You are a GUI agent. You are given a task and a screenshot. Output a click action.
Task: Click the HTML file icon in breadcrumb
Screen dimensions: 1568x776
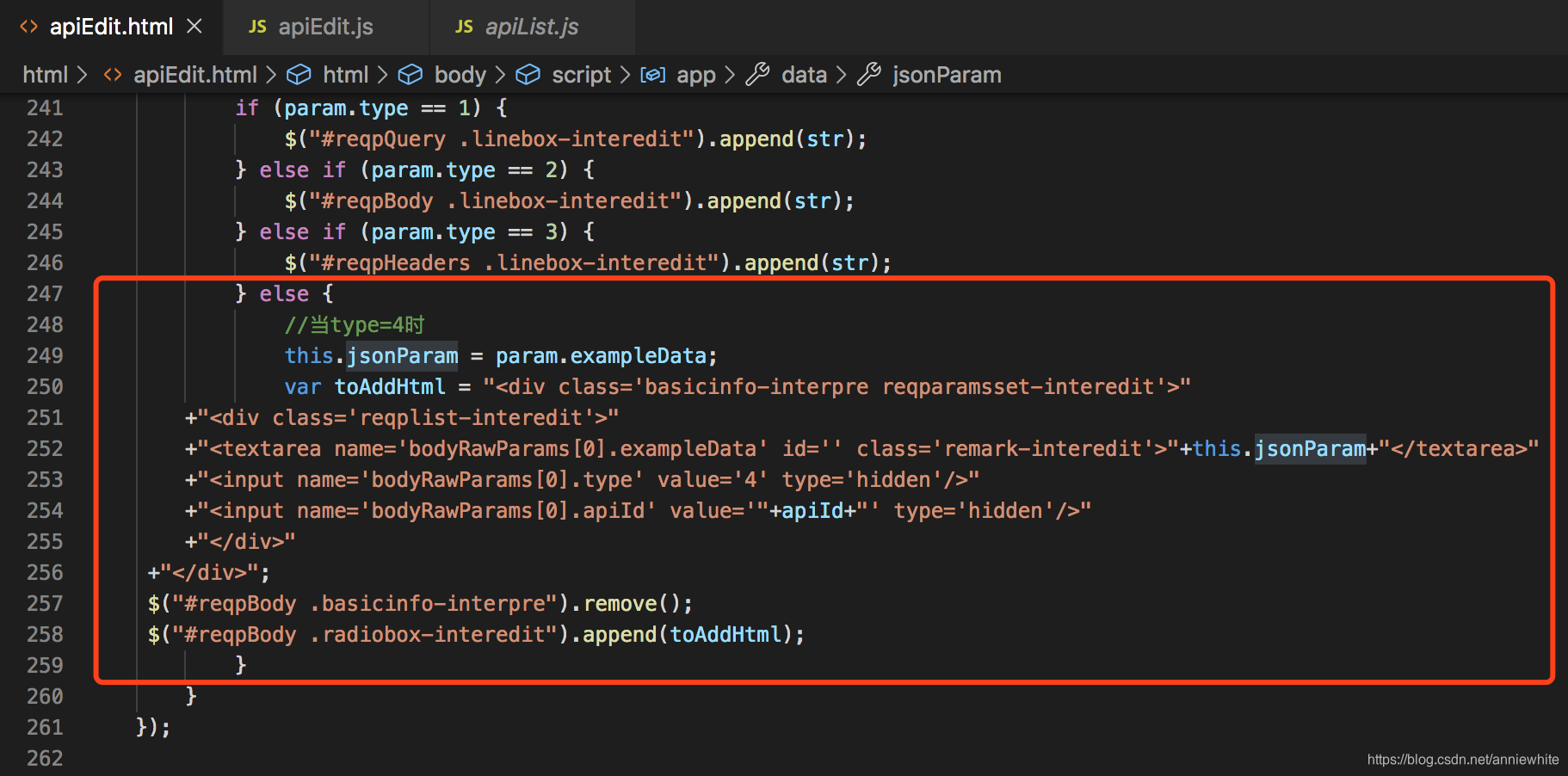(x=113, y=75)
